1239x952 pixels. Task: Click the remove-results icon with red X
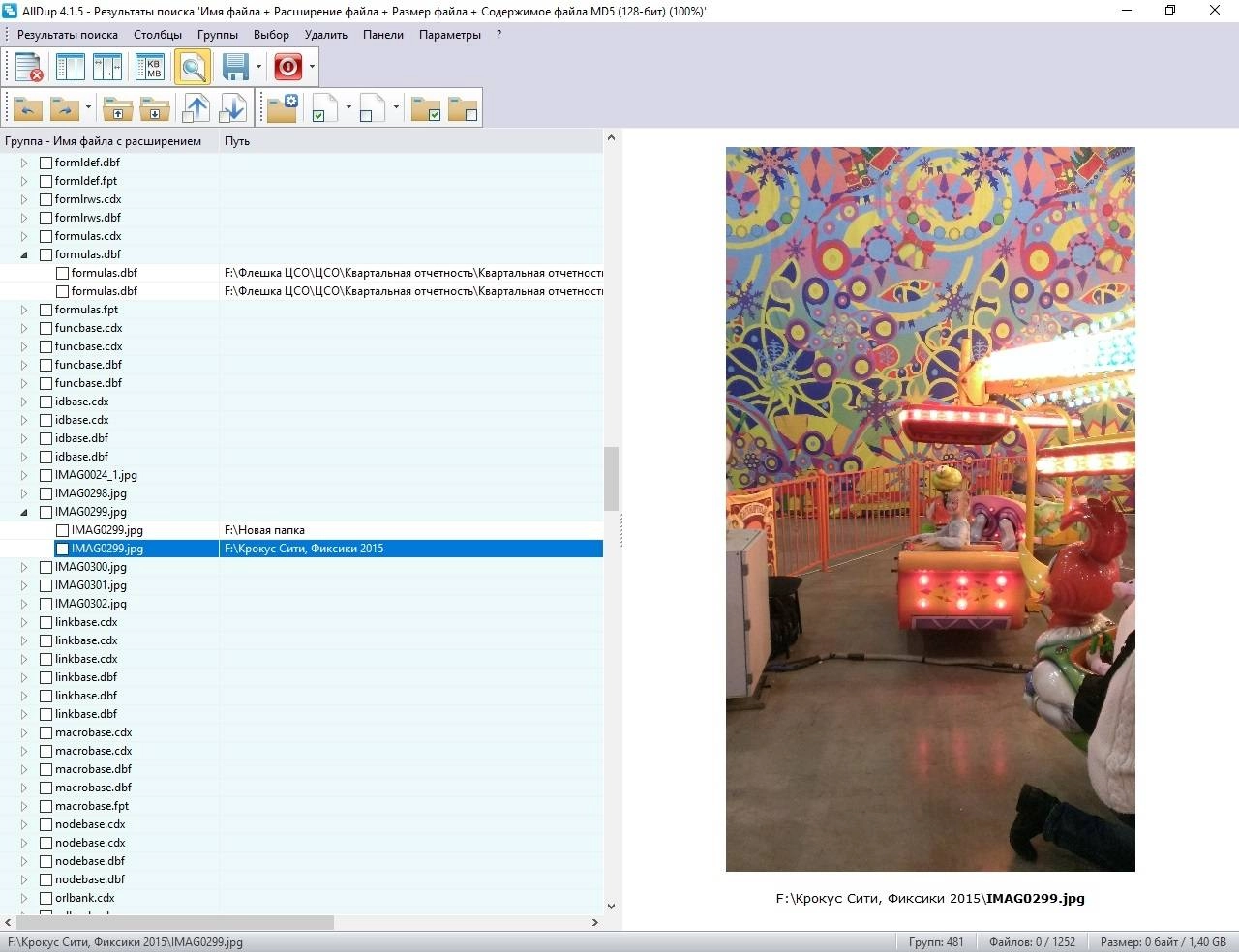tap(30, 67)
